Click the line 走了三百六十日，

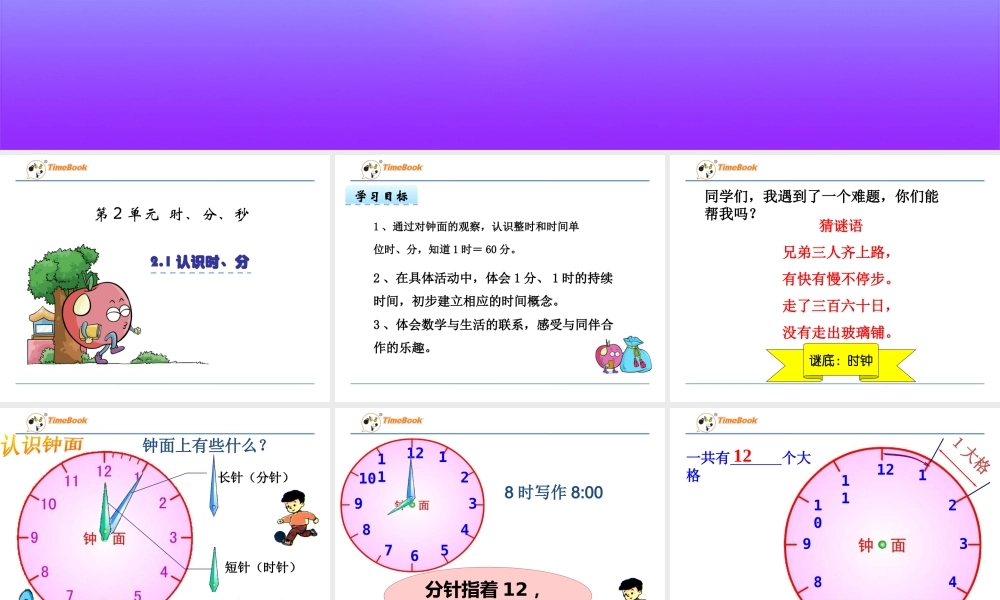point(837,306)
